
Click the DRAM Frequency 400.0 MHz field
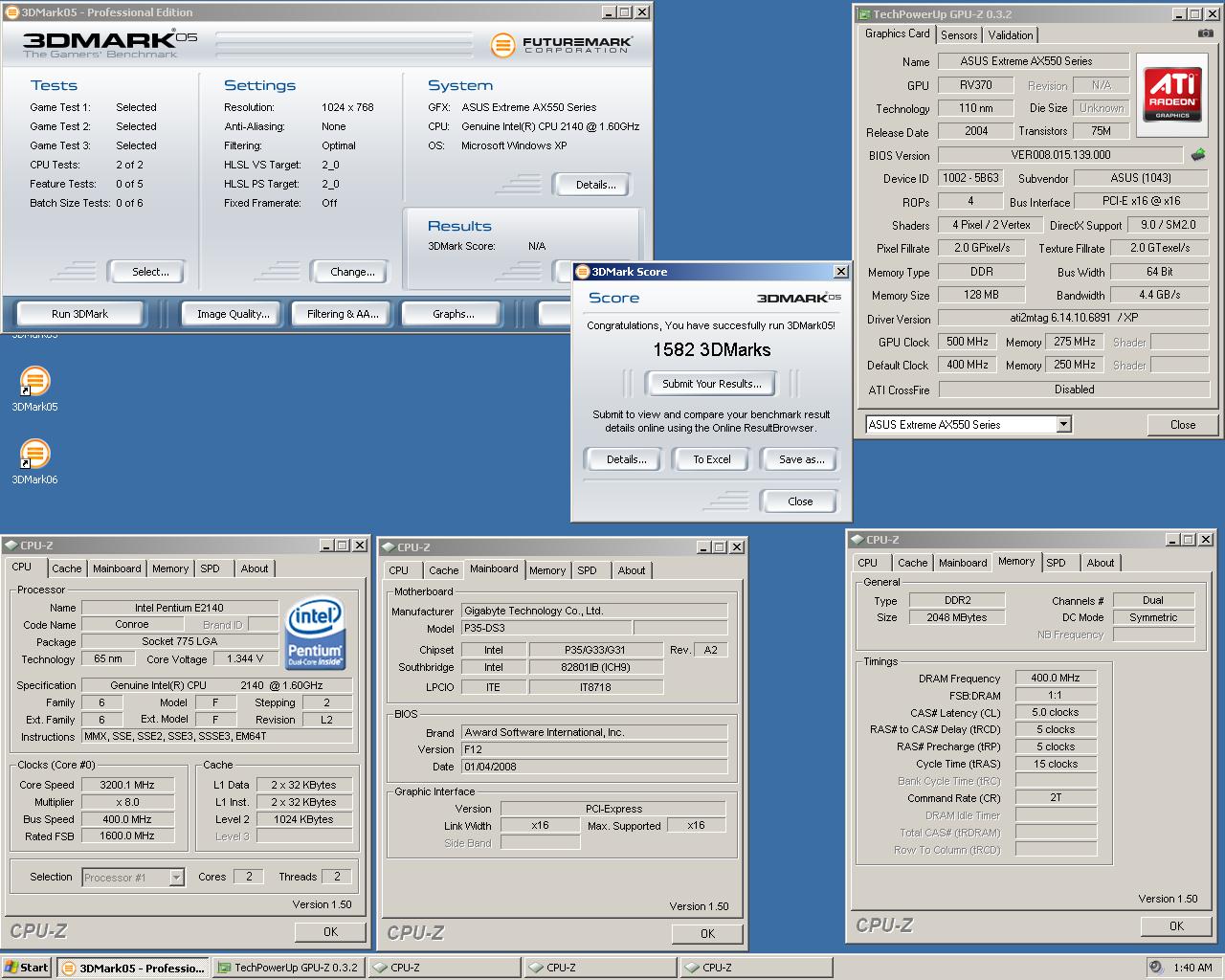1056,678
